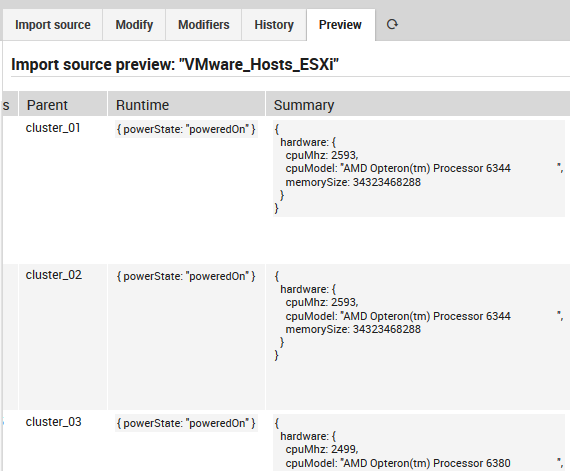The width and height of the screenshot is (570, 471).
Task: Click powerState value in cluster_03 row
Action: coord(186,423)
